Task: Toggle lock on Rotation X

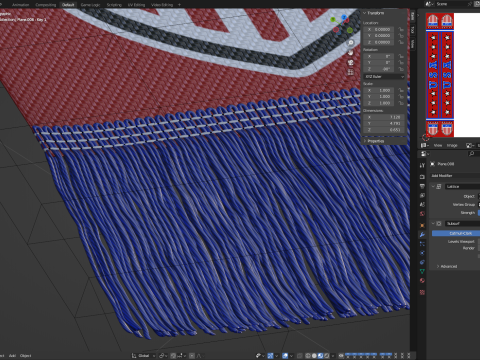Action: (401, 56)
